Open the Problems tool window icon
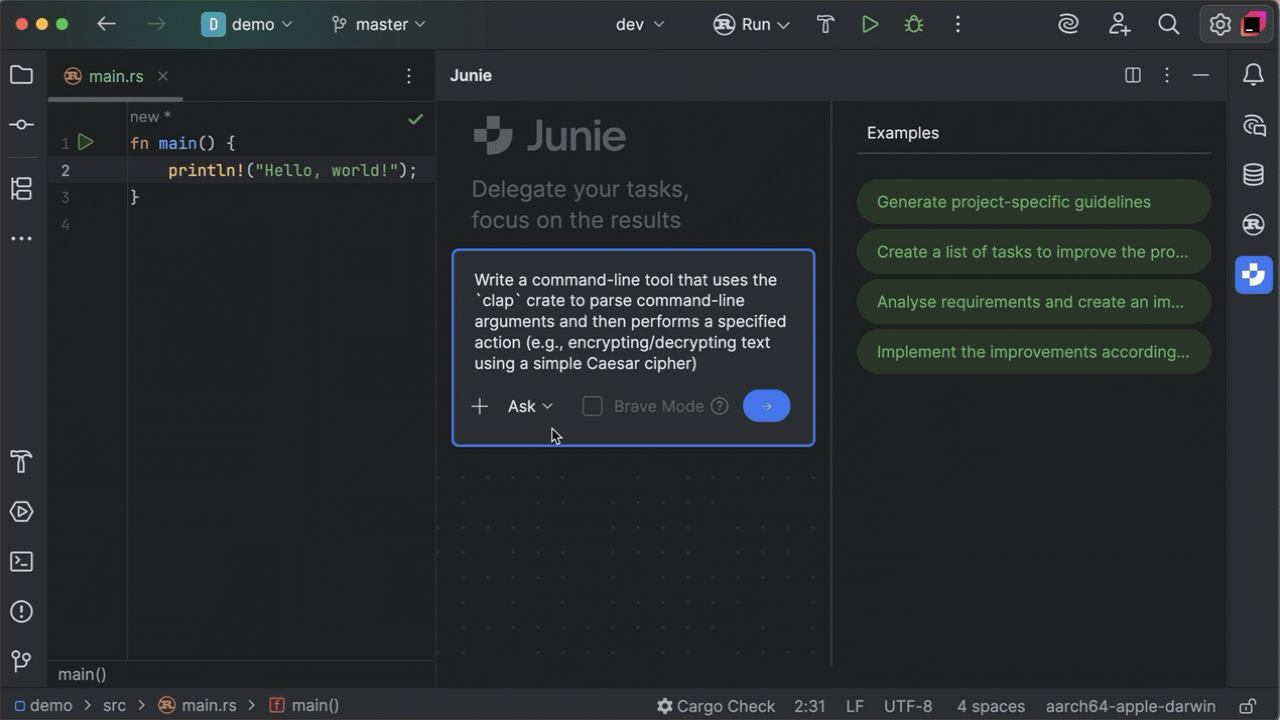Image resolution: width=1280 pixels, height=720 pixels. (21, 612)
